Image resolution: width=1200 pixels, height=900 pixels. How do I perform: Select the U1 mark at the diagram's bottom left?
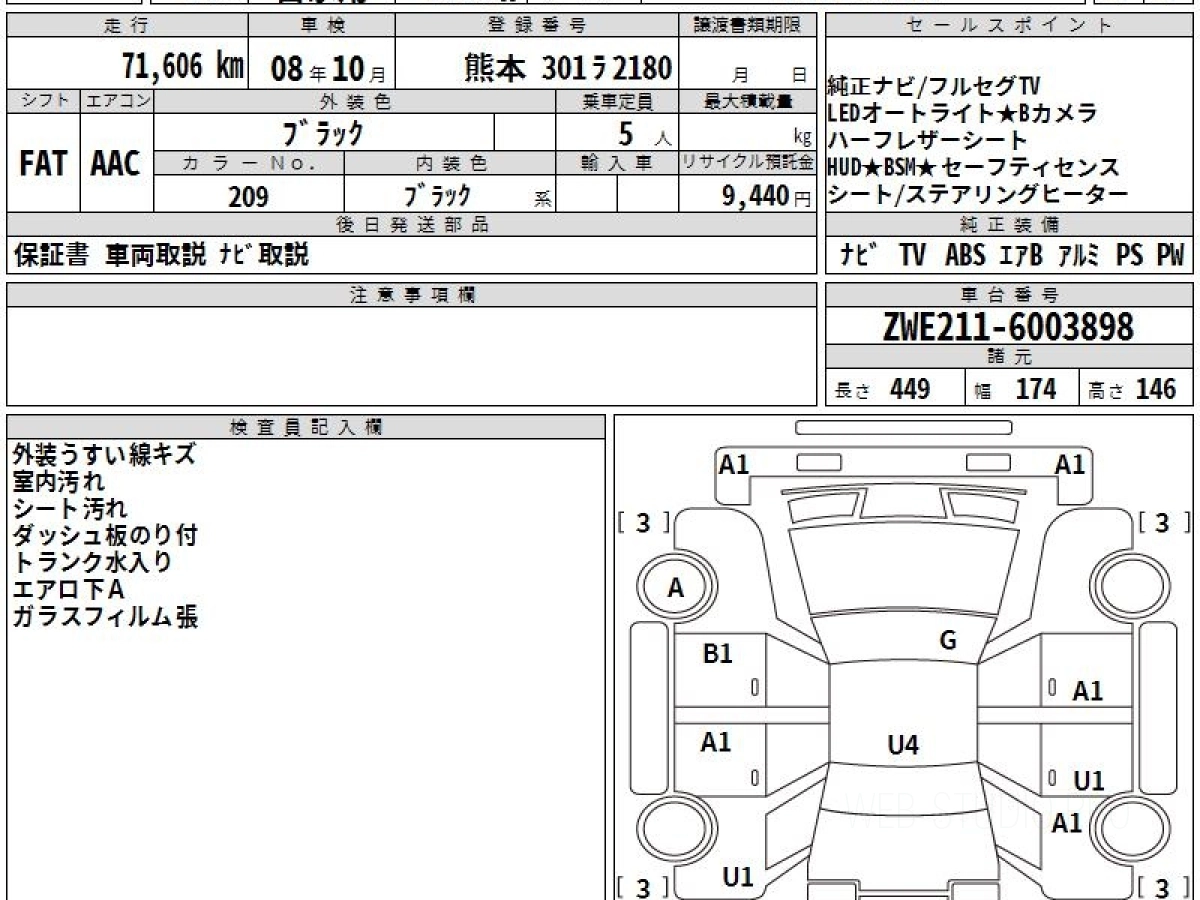click(737, 877)
